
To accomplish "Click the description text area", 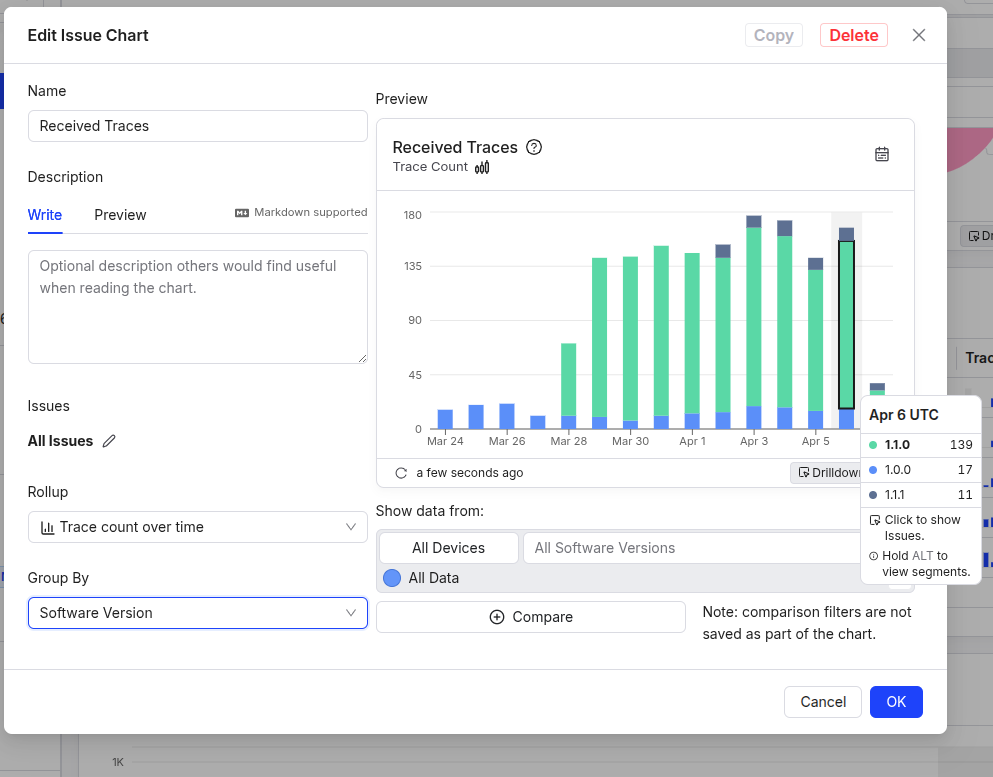I will (x=198, y=306).
